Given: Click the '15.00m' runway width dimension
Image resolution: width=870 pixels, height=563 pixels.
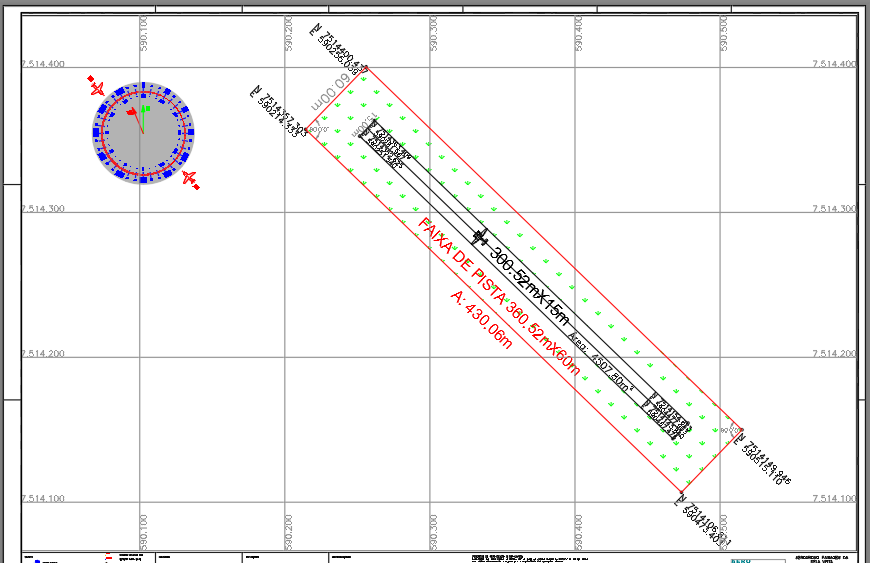Looking at the screenshot, I should pyautogui.click(x=363, y=126).
